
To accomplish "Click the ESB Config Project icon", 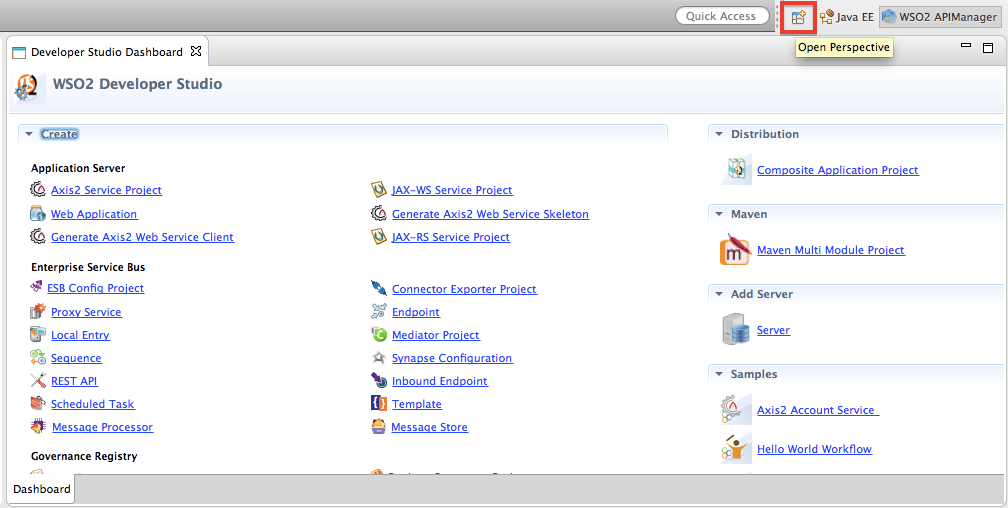I will (37, 287).
